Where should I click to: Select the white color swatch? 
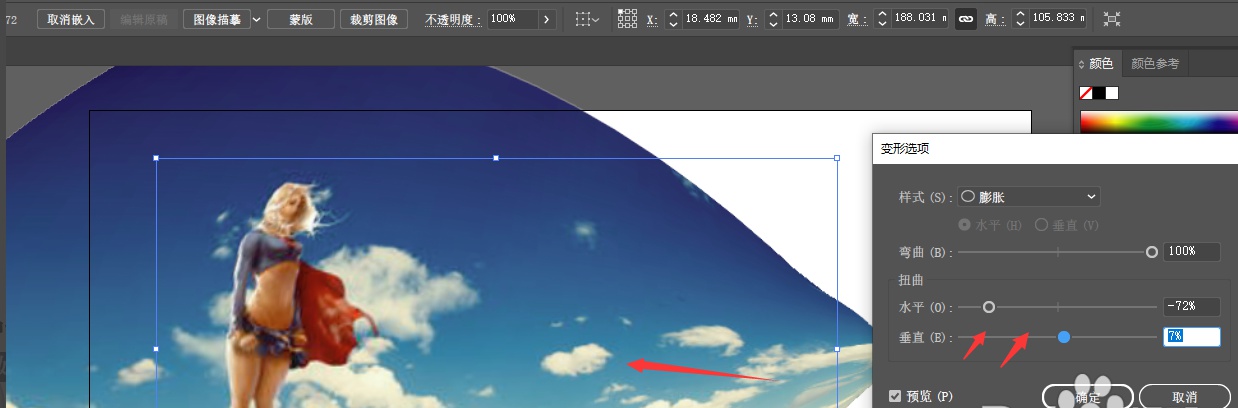pos(1112,93)
